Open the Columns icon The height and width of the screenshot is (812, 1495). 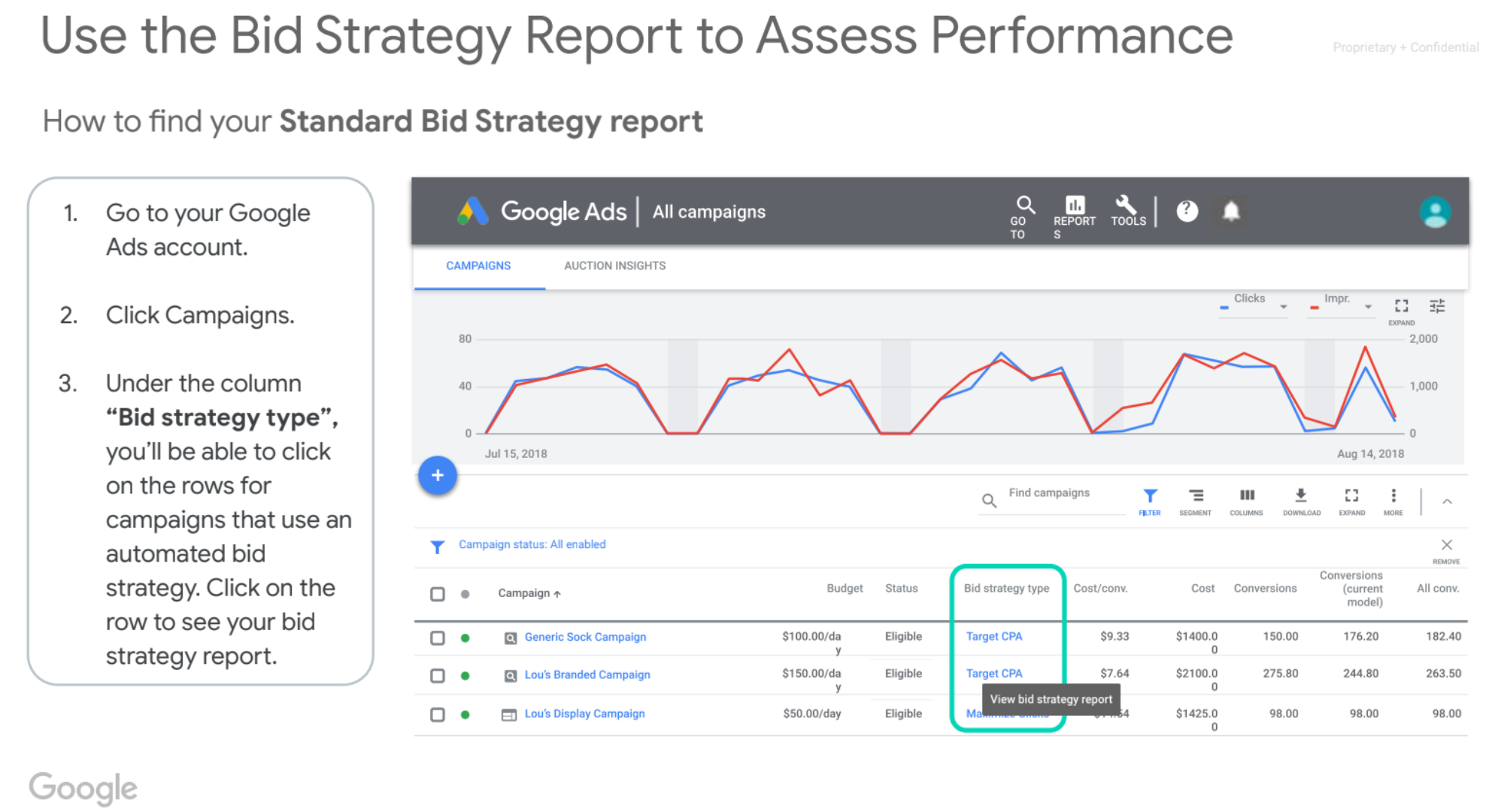point(1247,495)
